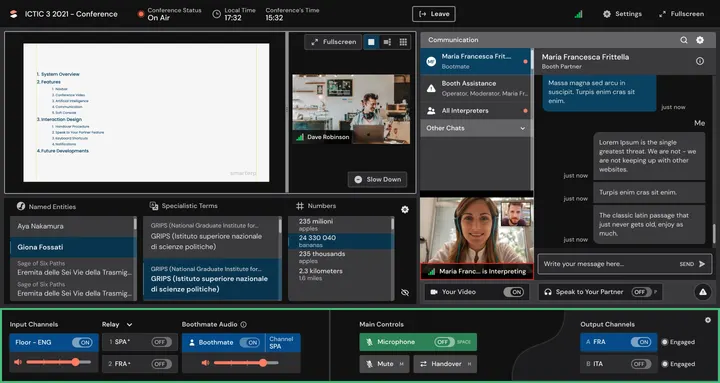The height and width of the screenshot is (383, 720).
Task: Open Communication panel settings gear
Action: coord(700,40)
